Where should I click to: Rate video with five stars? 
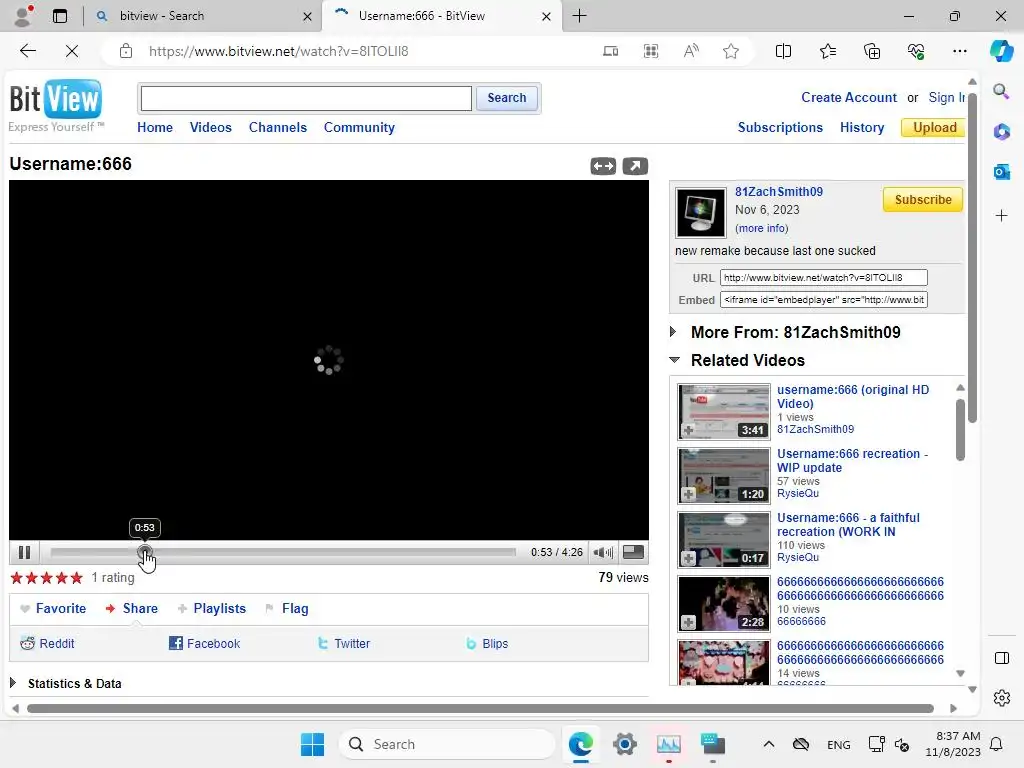[76, 577]
